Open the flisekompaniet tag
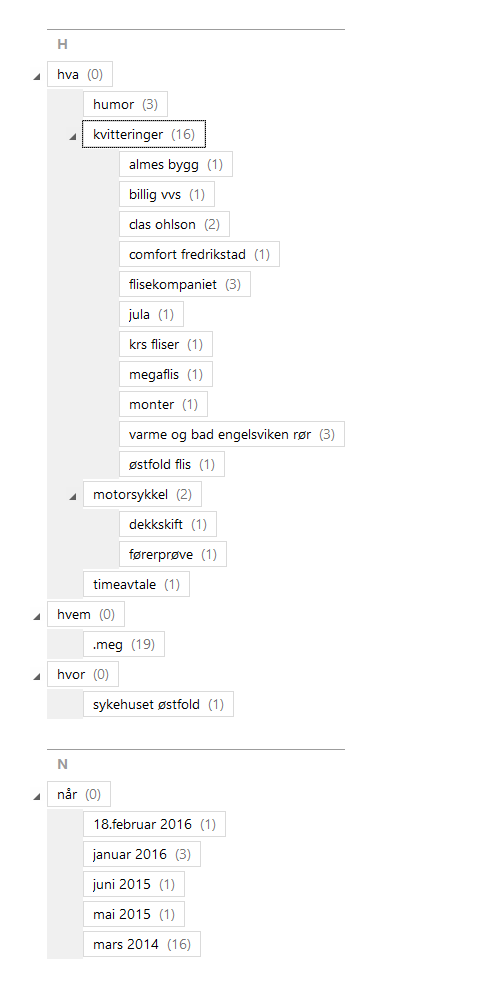 (184, 284)
